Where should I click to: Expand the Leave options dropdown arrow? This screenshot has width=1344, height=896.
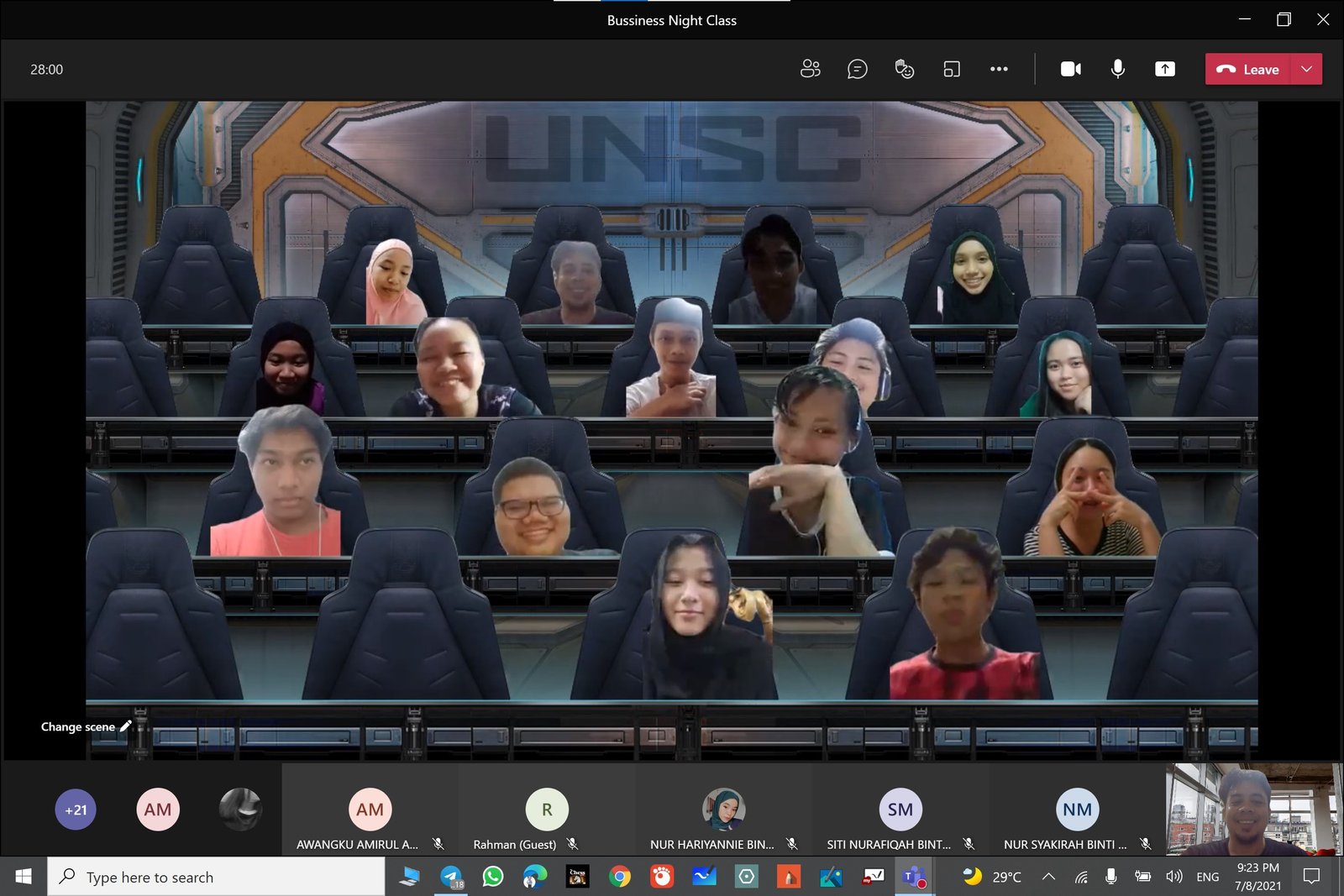click(1307, 70)
